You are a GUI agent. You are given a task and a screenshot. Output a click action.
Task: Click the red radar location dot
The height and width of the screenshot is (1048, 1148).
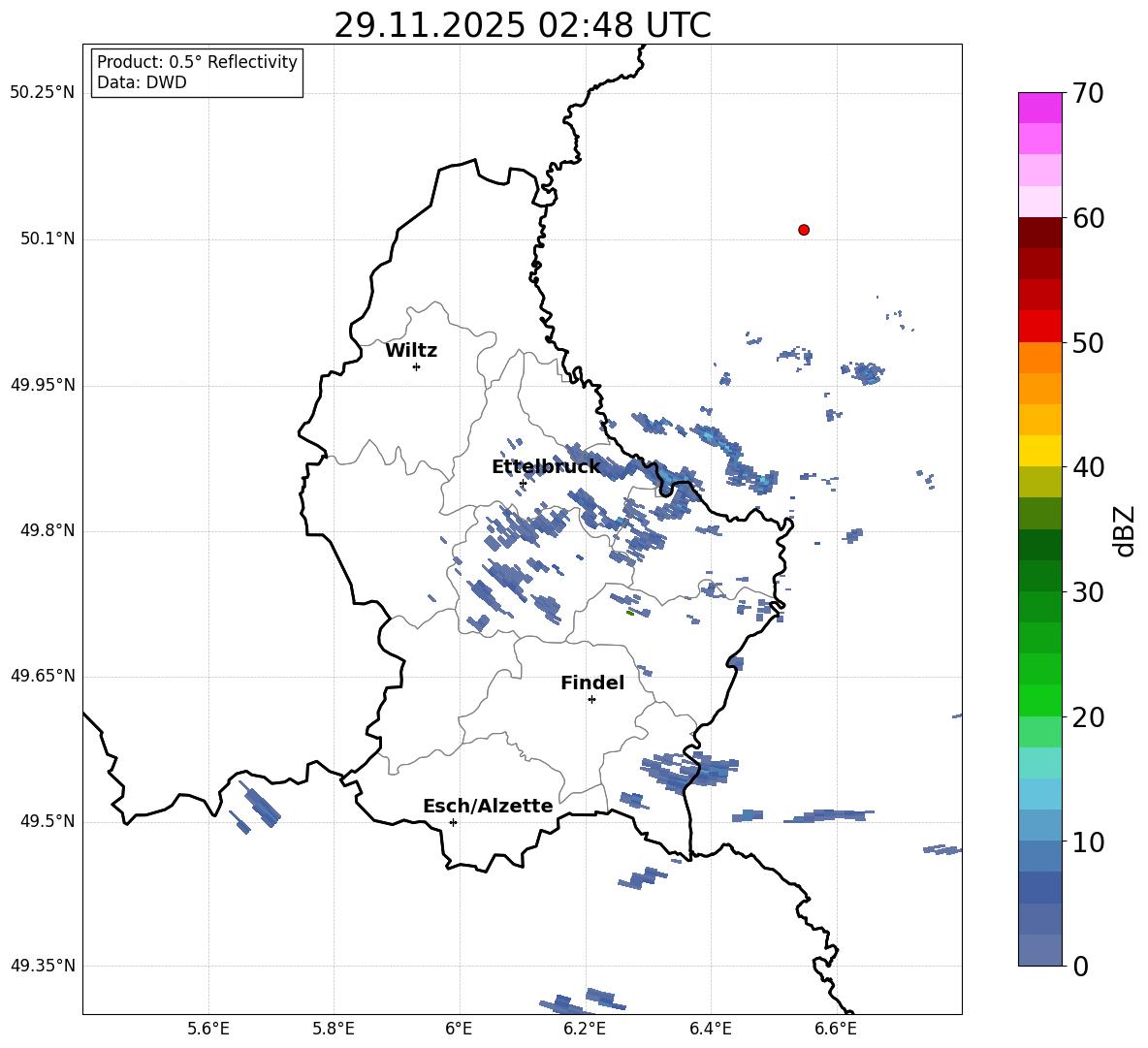point(804,230)
